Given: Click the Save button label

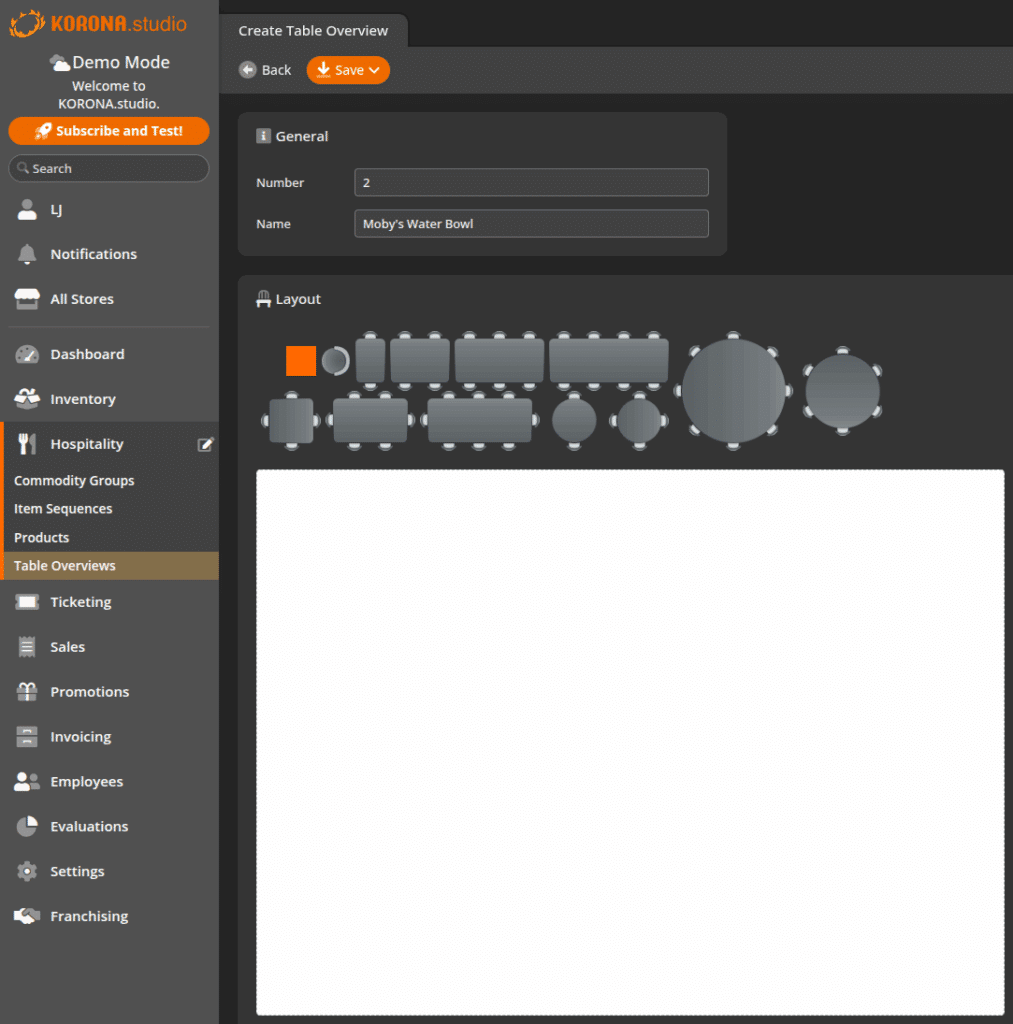Looking at the screenshot, I should coord(349,71).
